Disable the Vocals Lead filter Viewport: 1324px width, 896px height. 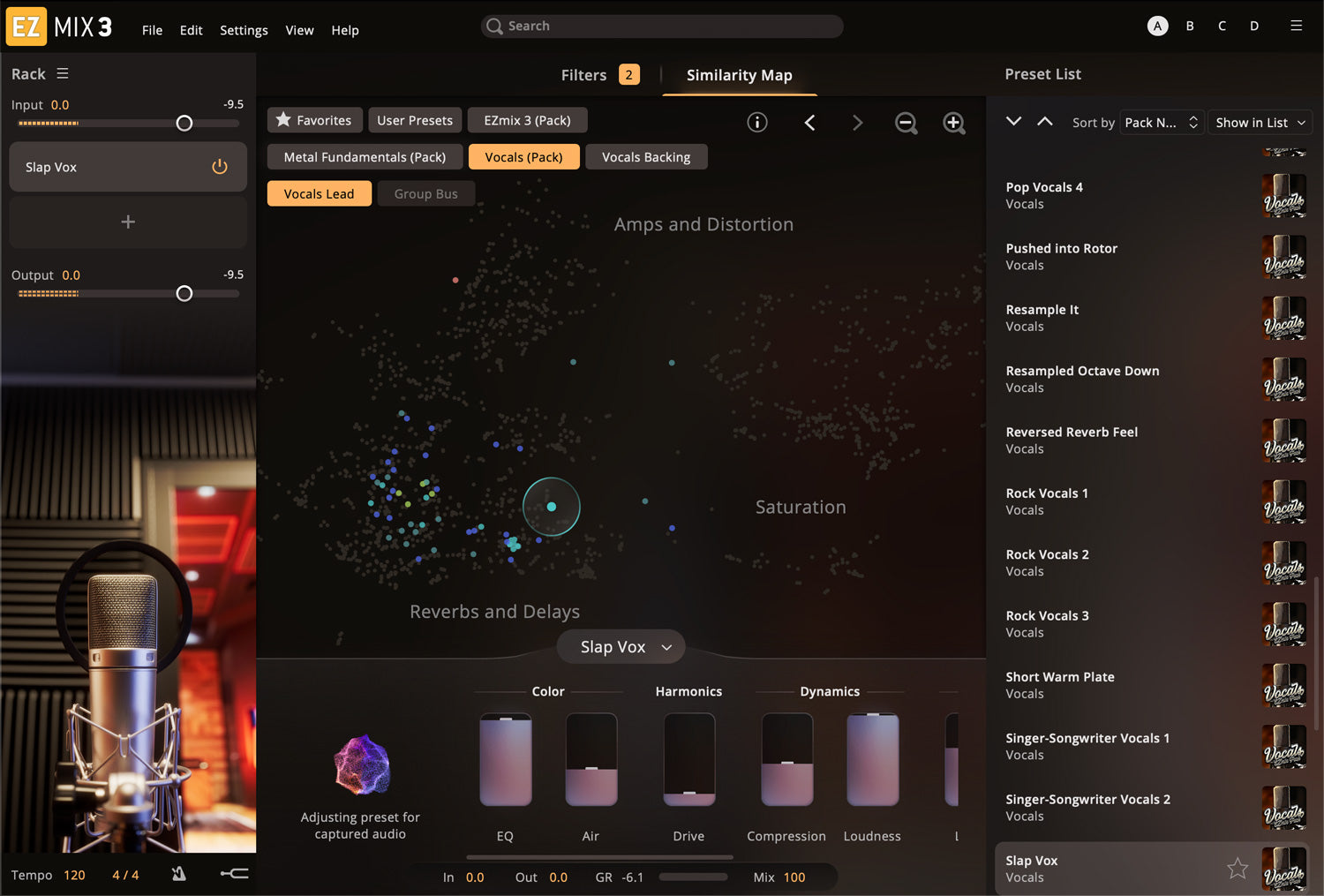tap(320, 193)
